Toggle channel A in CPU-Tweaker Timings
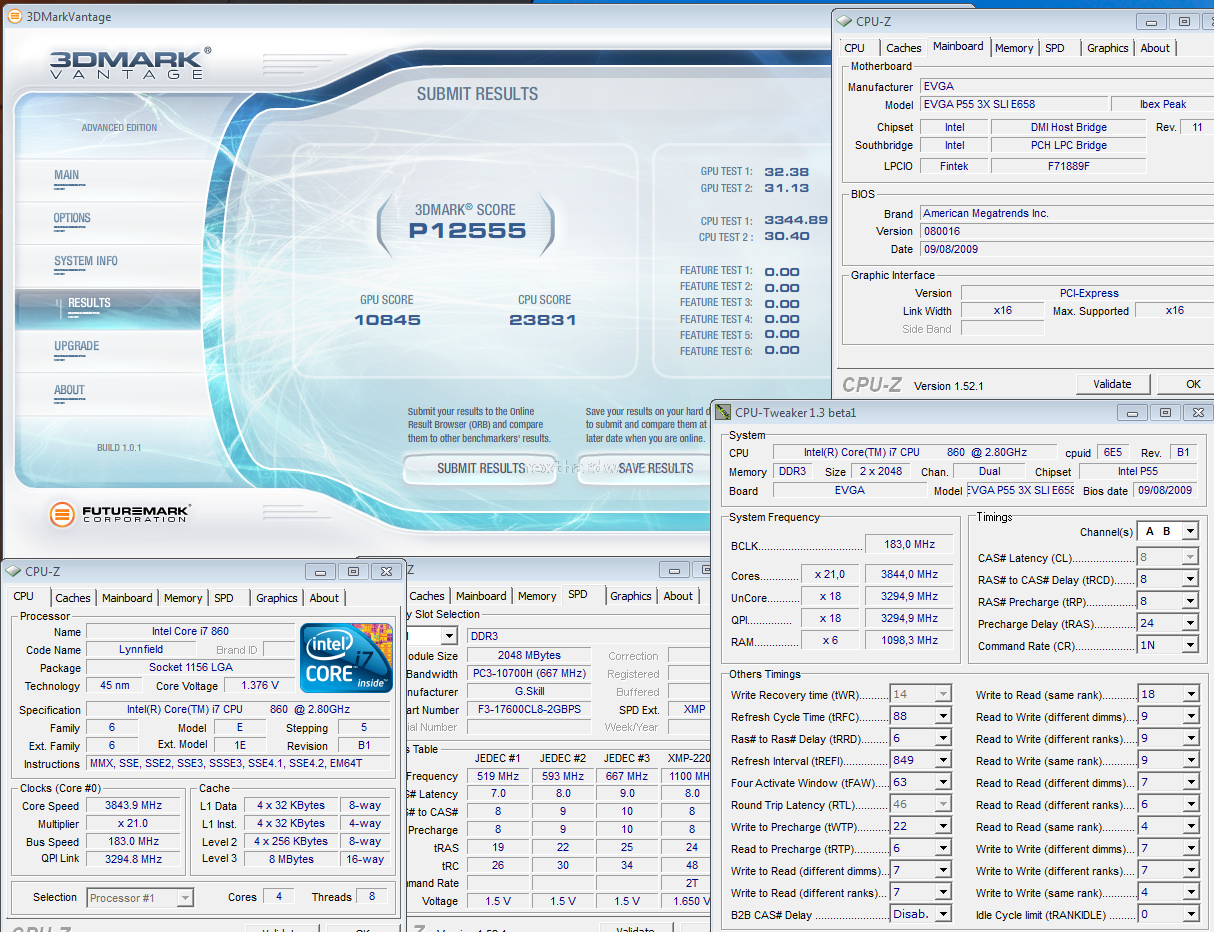Image resolution: width=1214 pixels, height=932 pixels. coord(1149,531)
